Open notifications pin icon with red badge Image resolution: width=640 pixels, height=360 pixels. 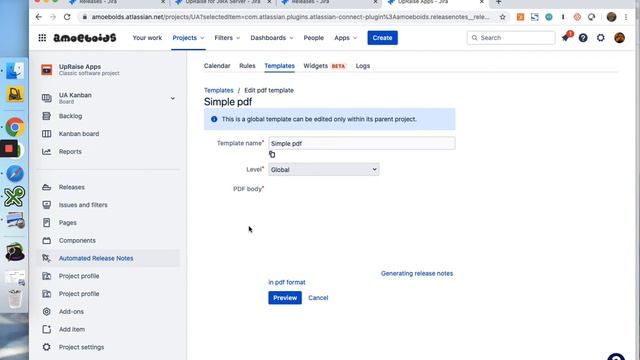click(566, 38)
